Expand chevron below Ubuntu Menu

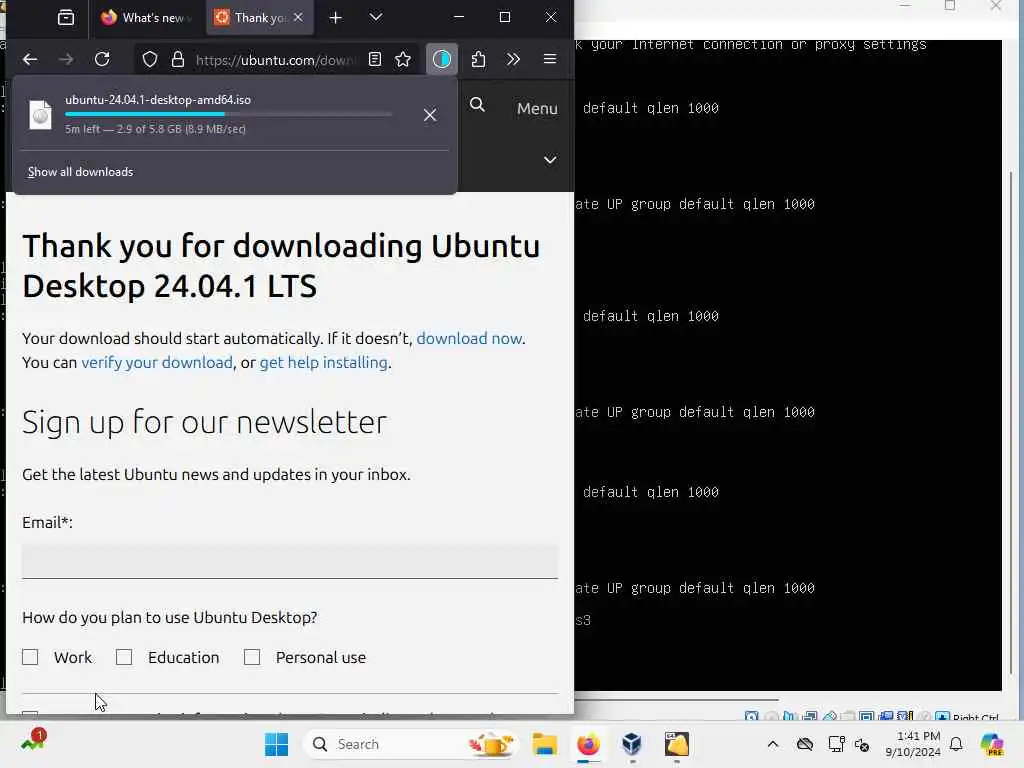(551, 160)
